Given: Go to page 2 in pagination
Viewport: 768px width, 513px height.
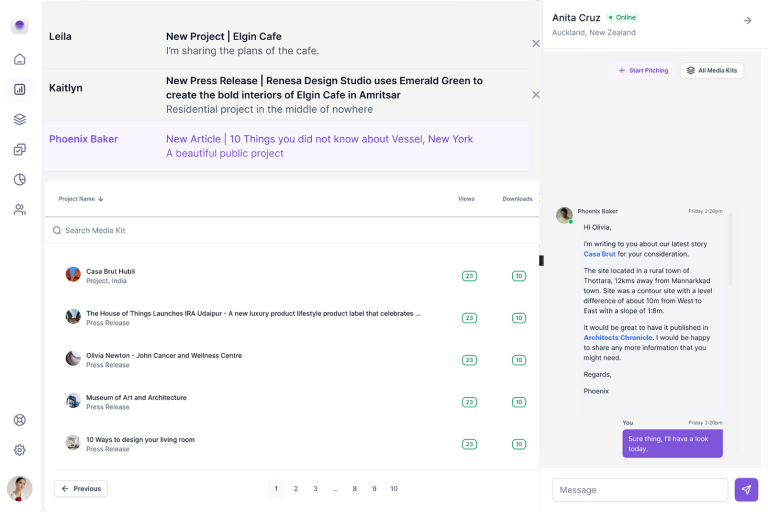Looking at the screenshot, I should (x=295, y=489).
